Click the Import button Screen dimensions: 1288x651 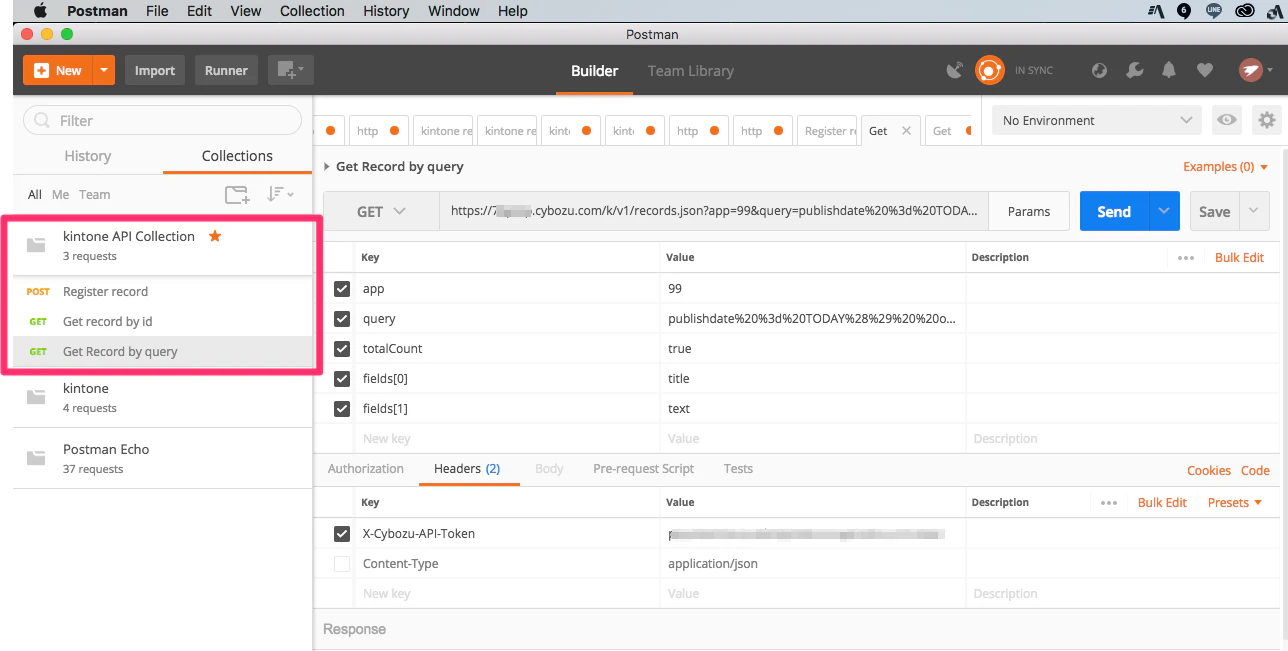155,70
